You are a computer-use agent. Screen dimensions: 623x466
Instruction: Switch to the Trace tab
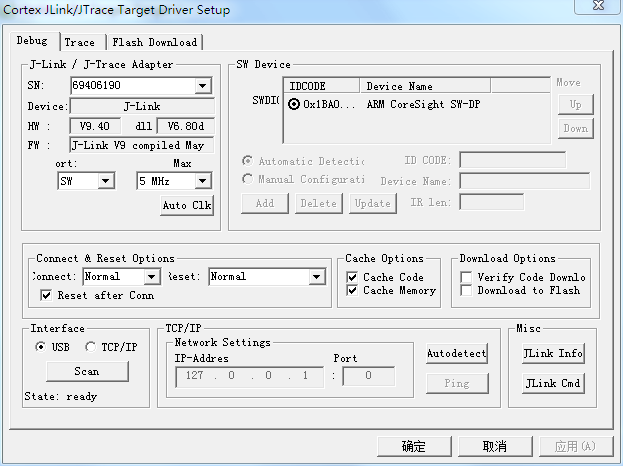point(82,43)
